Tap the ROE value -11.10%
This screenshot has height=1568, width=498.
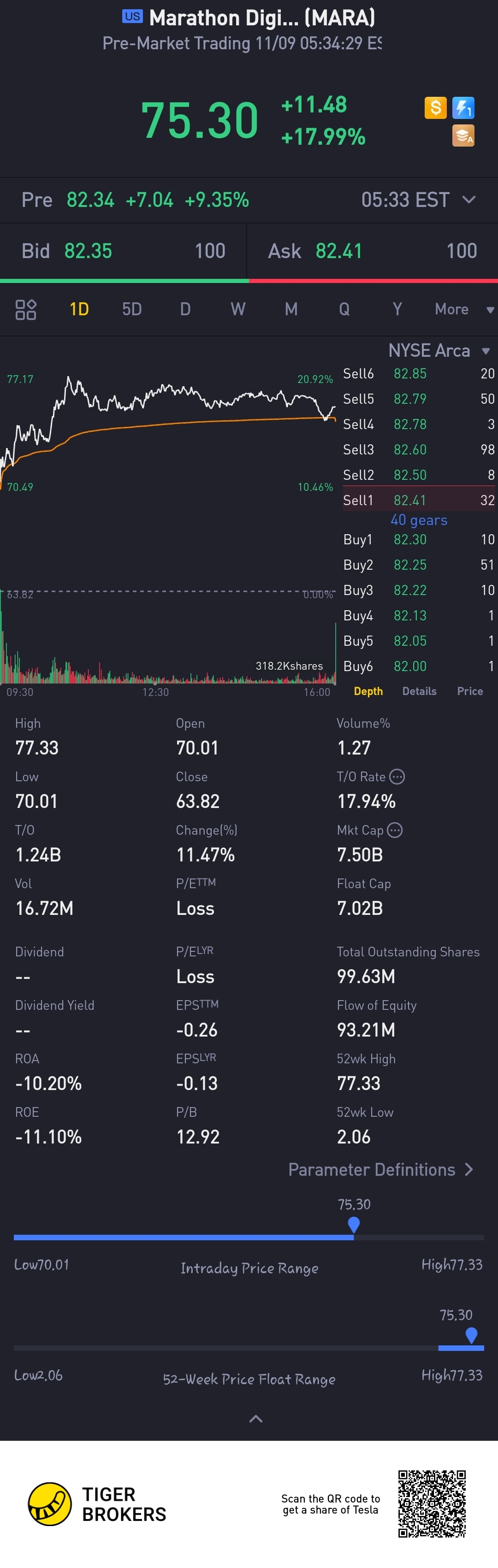[x=48, y=1137]
